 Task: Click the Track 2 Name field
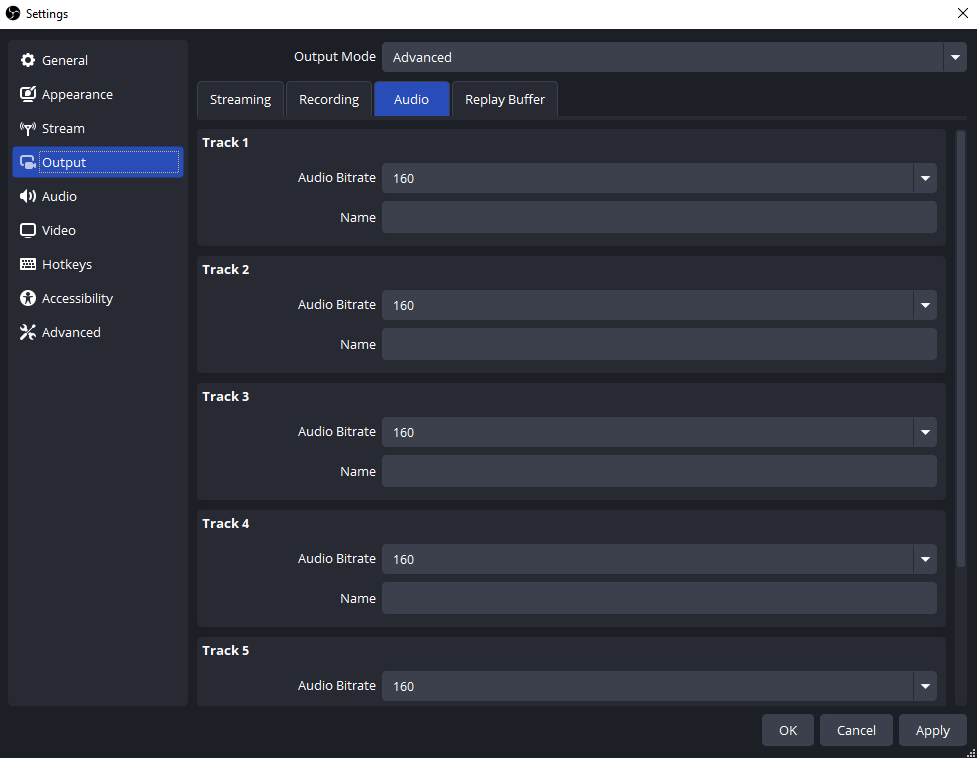tap(659, 345)
